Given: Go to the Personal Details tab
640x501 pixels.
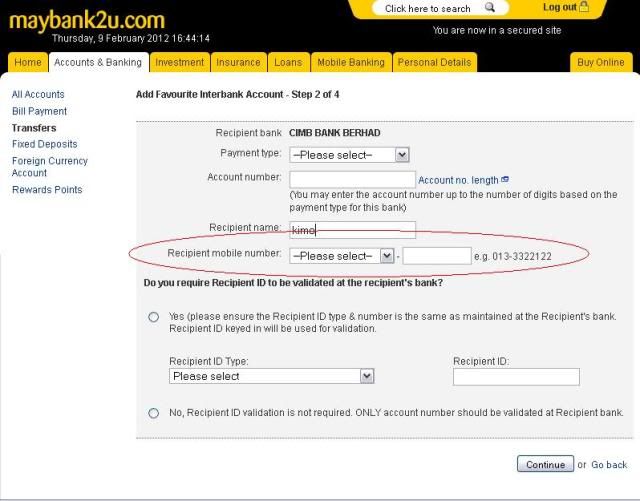Looking at the screenshot, I should point(434,62).
